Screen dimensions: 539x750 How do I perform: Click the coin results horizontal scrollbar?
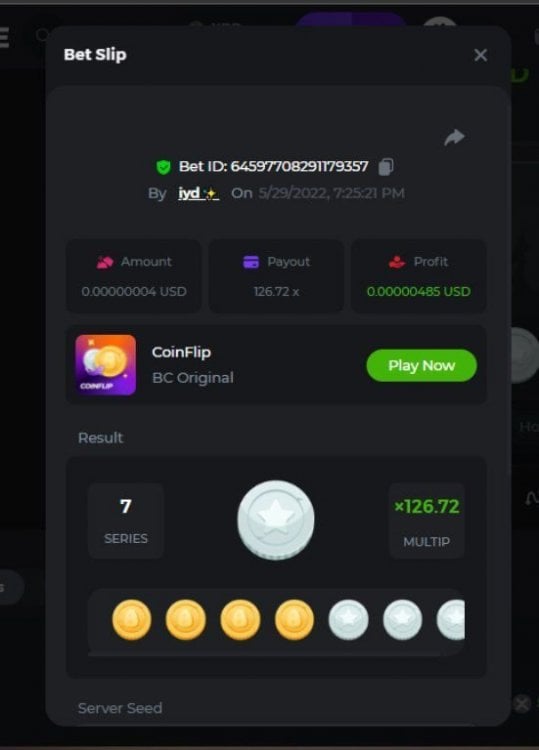tap(264, 654)
